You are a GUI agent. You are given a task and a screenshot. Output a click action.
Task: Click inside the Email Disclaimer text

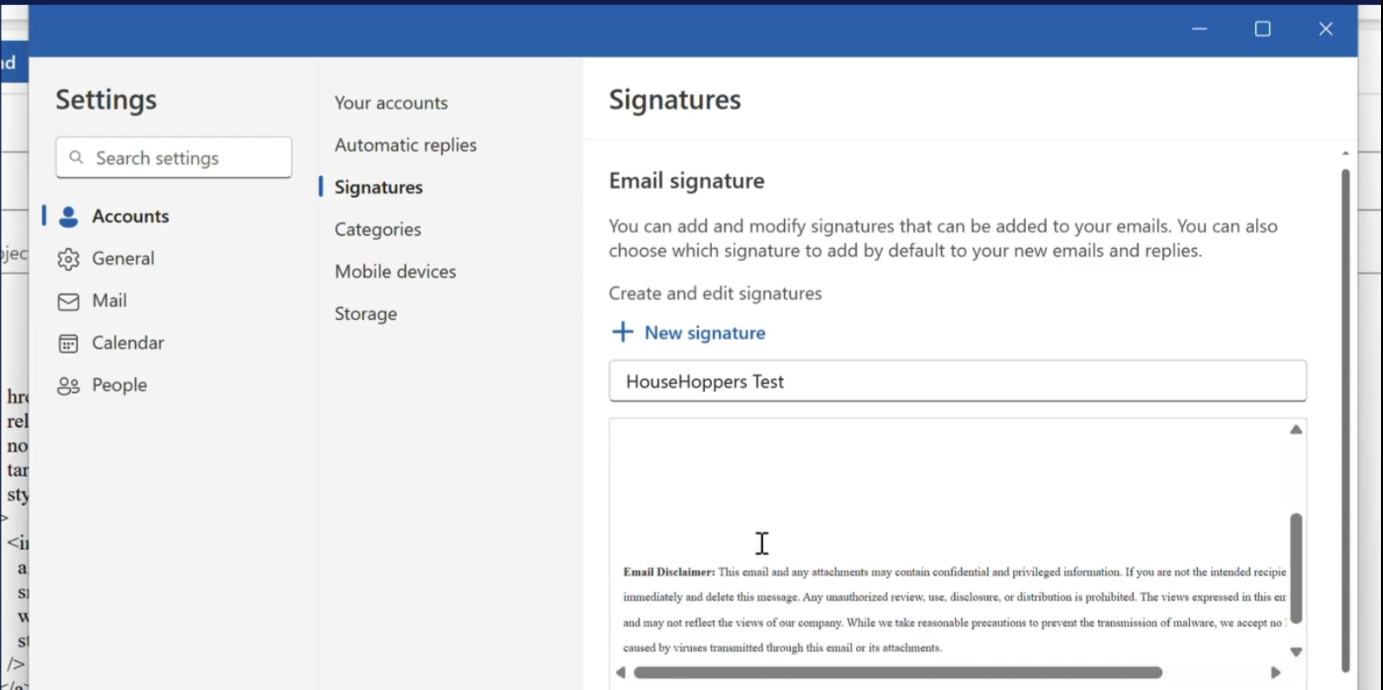pyautogui.click(x=900, y=598)
